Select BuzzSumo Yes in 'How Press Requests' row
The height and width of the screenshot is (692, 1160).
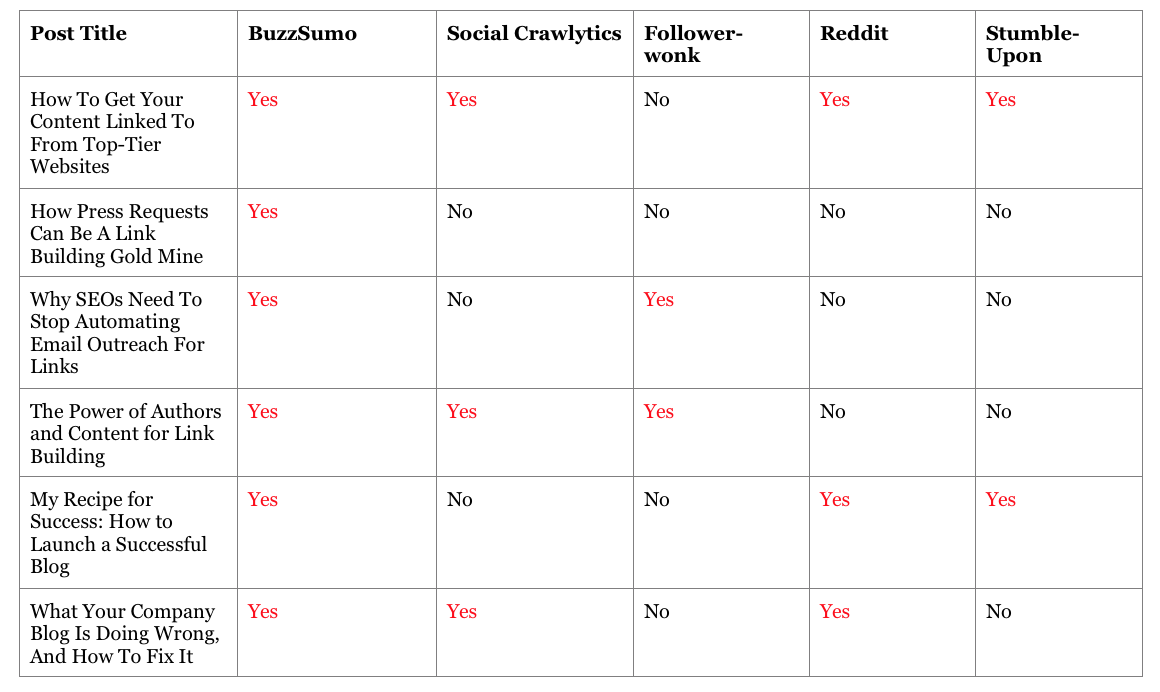coord(263,211)
